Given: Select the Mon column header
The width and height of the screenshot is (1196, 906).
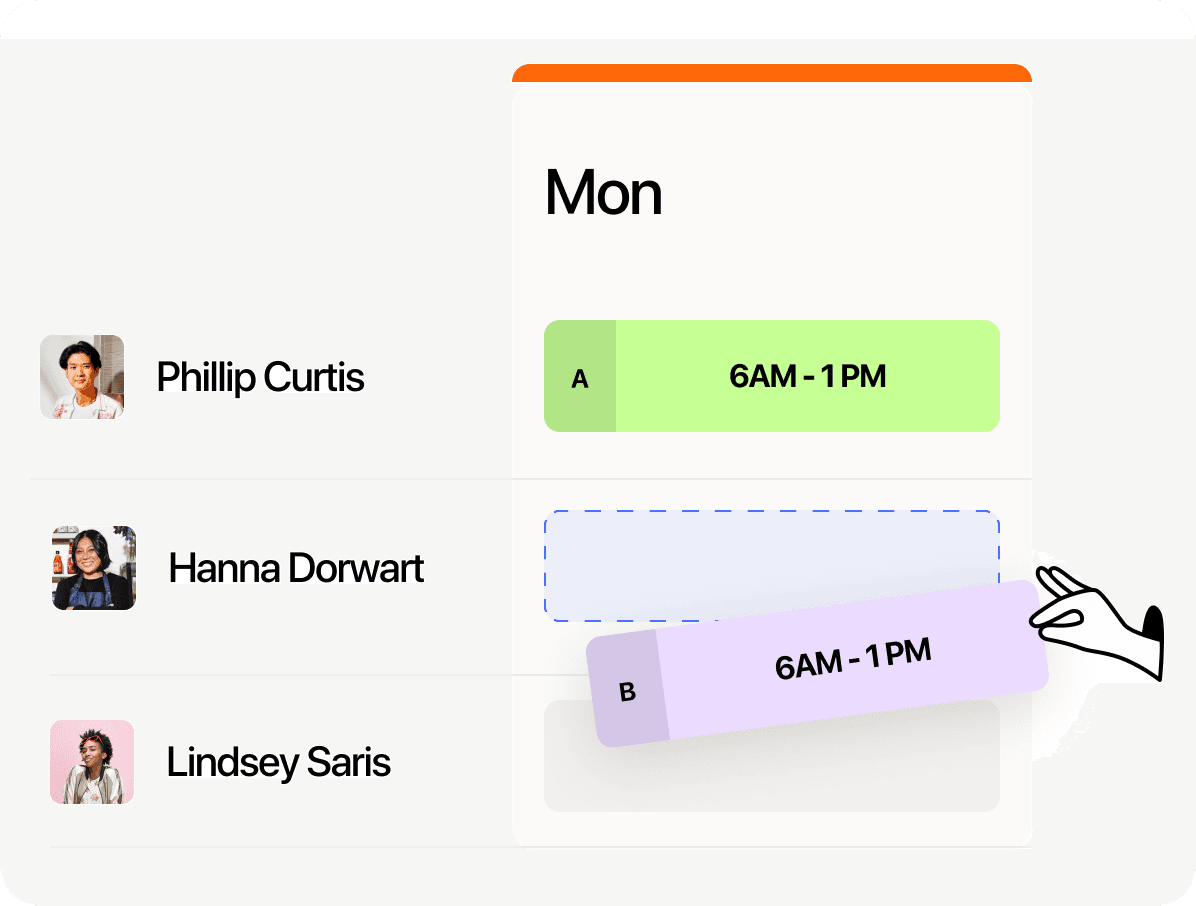Looking at the screenshot, I should 603,193.
